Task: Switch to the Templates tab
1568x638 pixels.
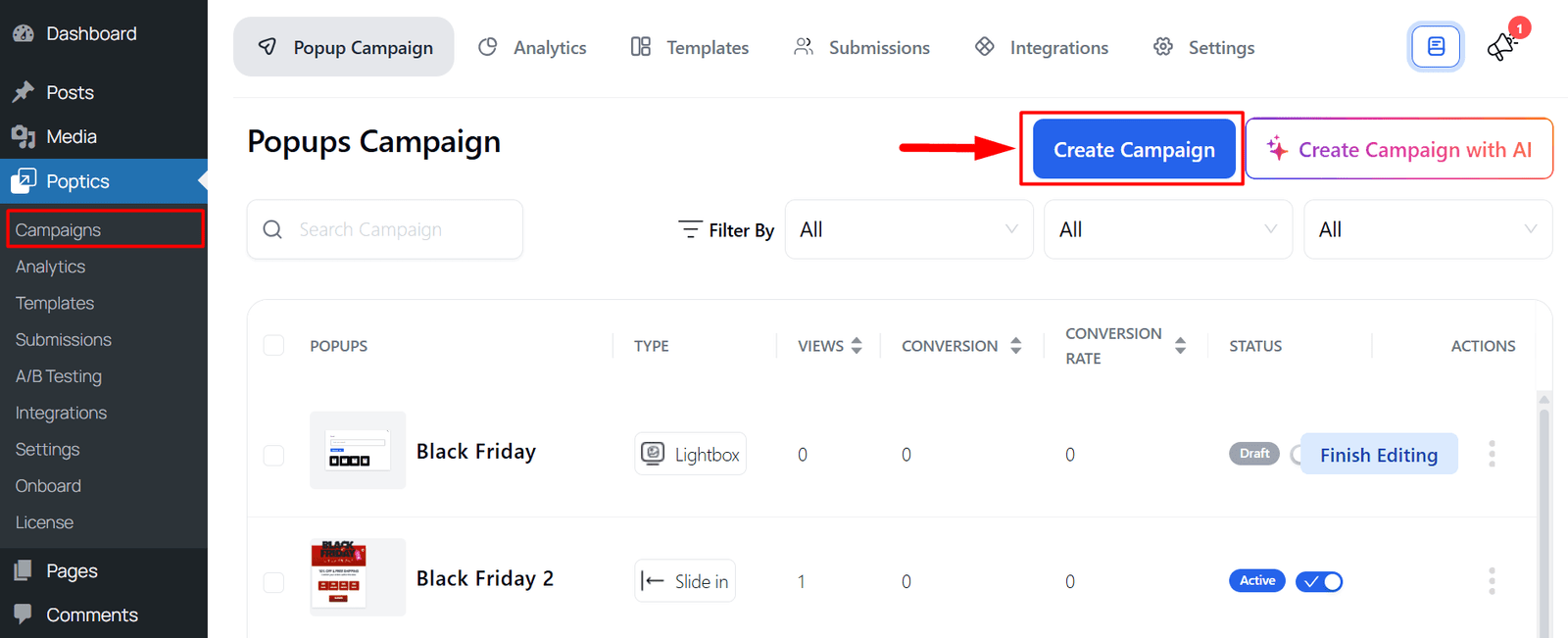Action: click(x=690, y=47)
